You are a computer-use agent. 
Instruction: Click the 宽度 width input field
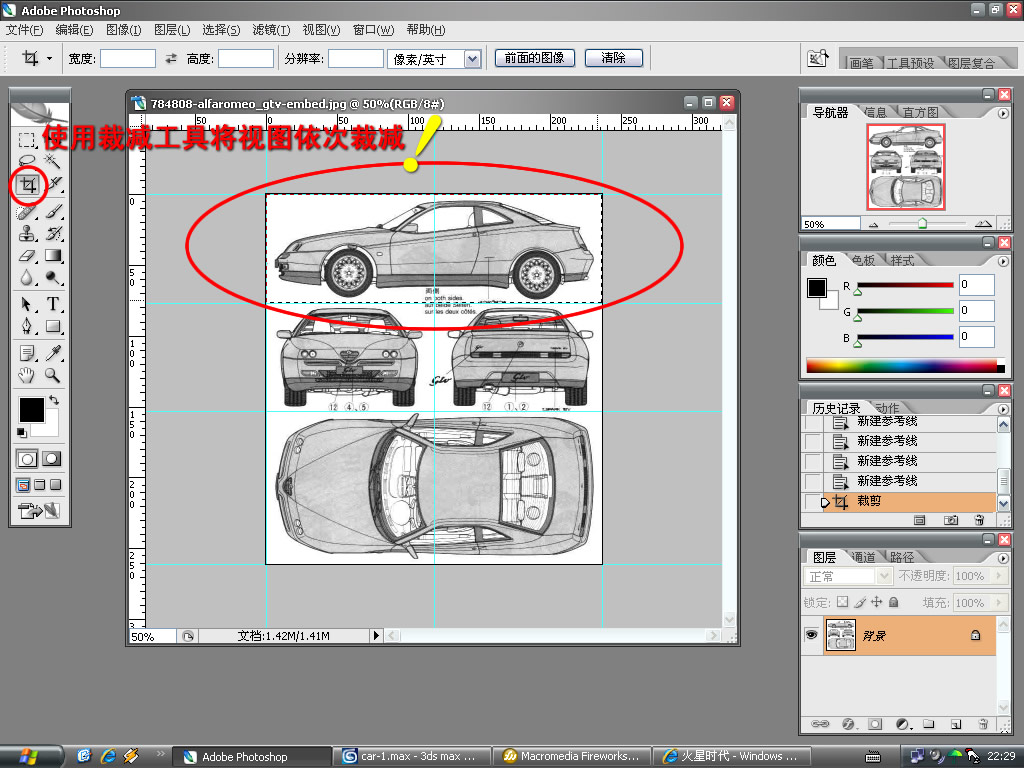click(x=127, y=59)
